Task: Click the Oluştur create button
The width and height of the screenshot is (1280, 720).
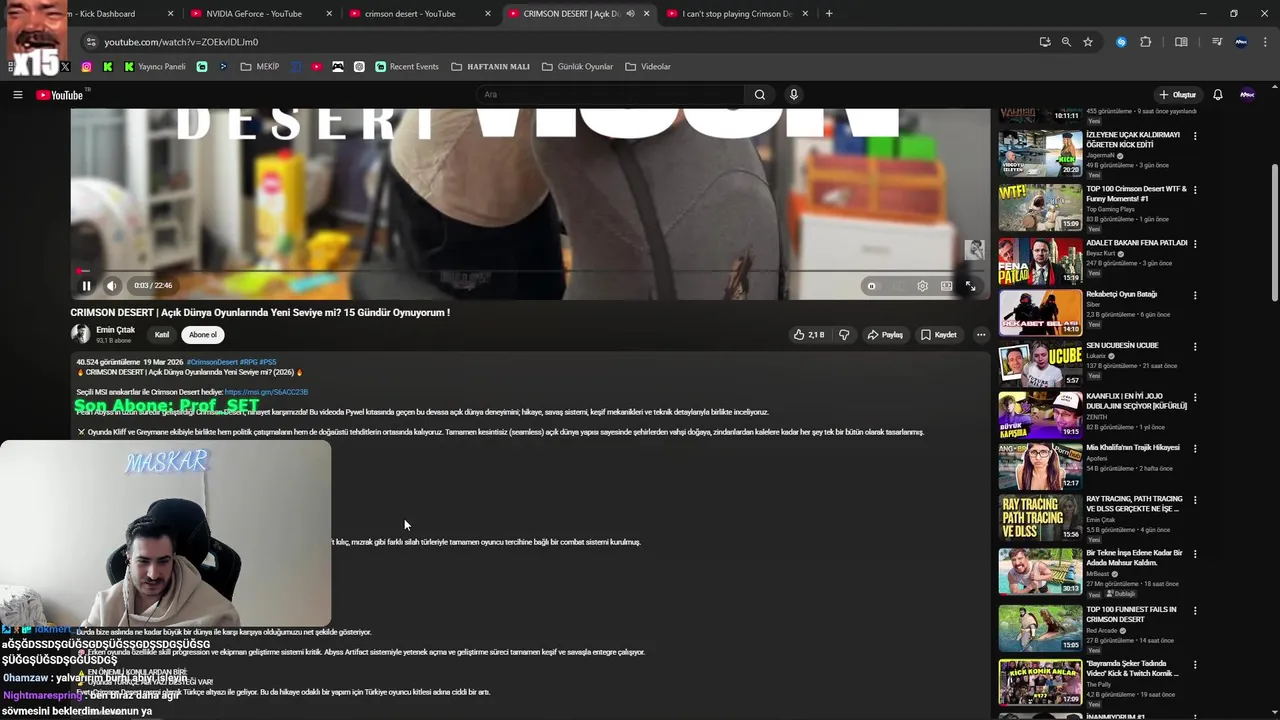Action: [x=1177, y=95]
